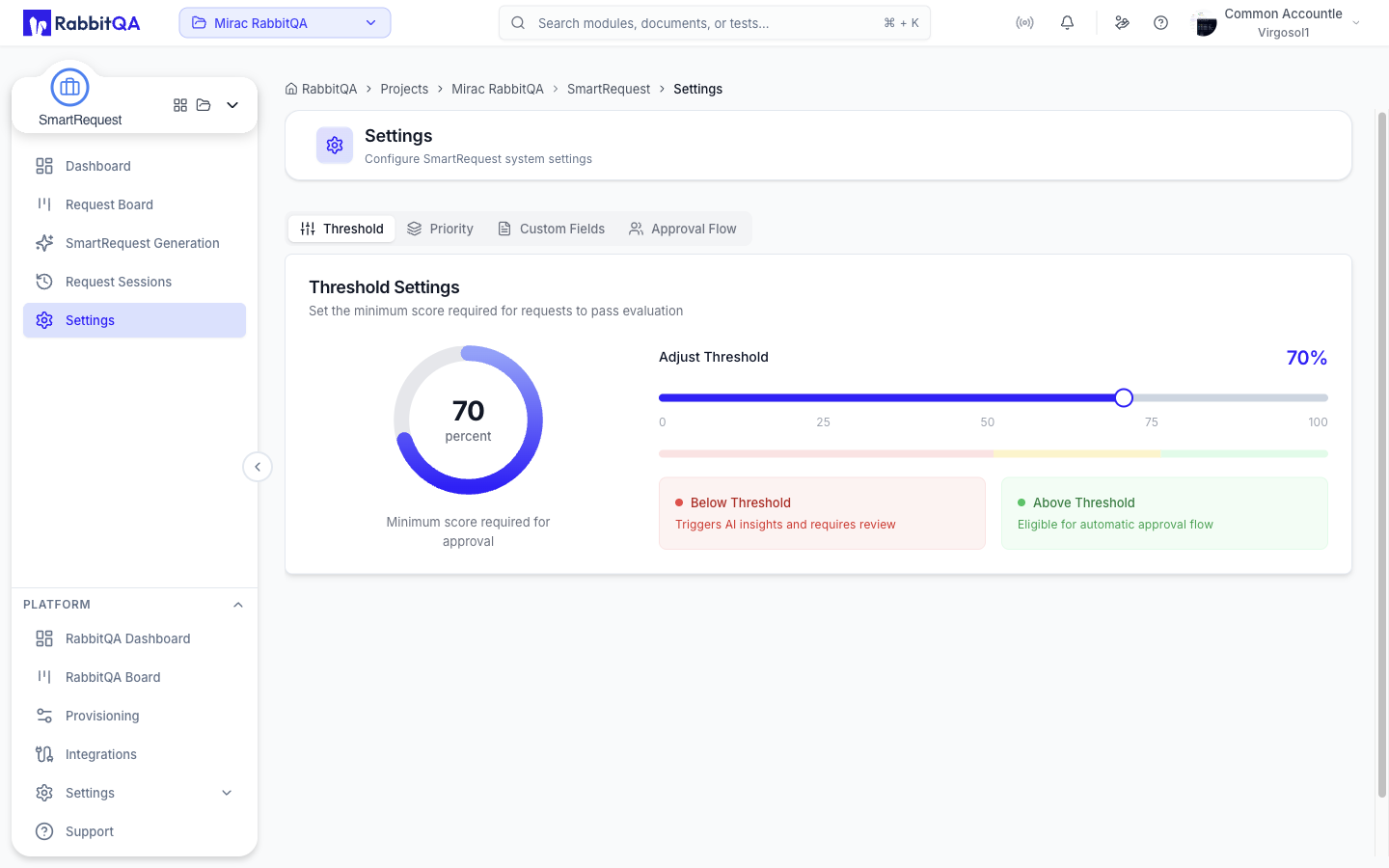Click the folder icon beside SmartRequest

point(204,105)
